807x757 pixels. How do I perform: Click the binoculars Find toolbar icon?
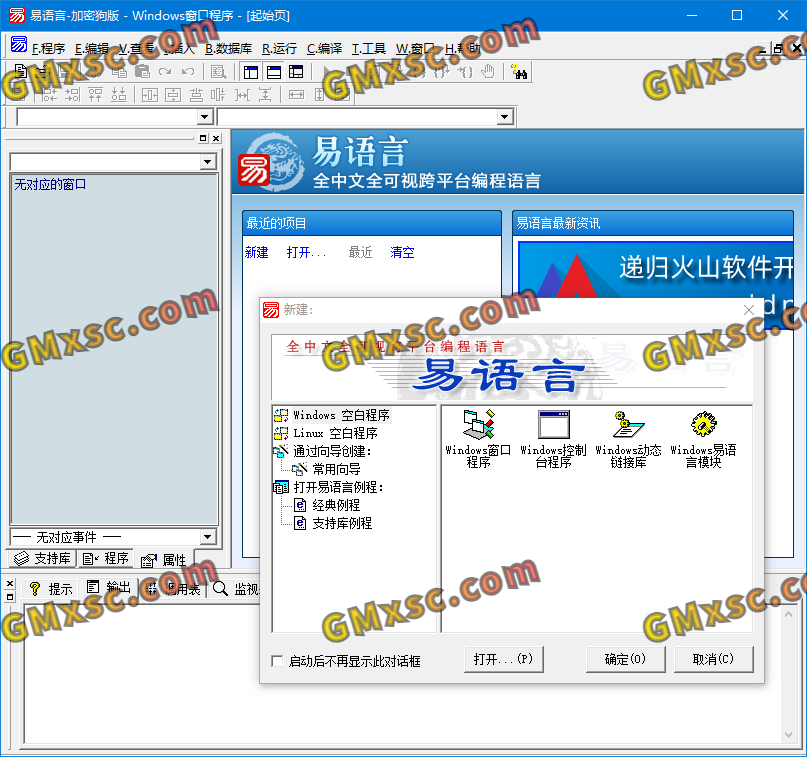[521, 71]
